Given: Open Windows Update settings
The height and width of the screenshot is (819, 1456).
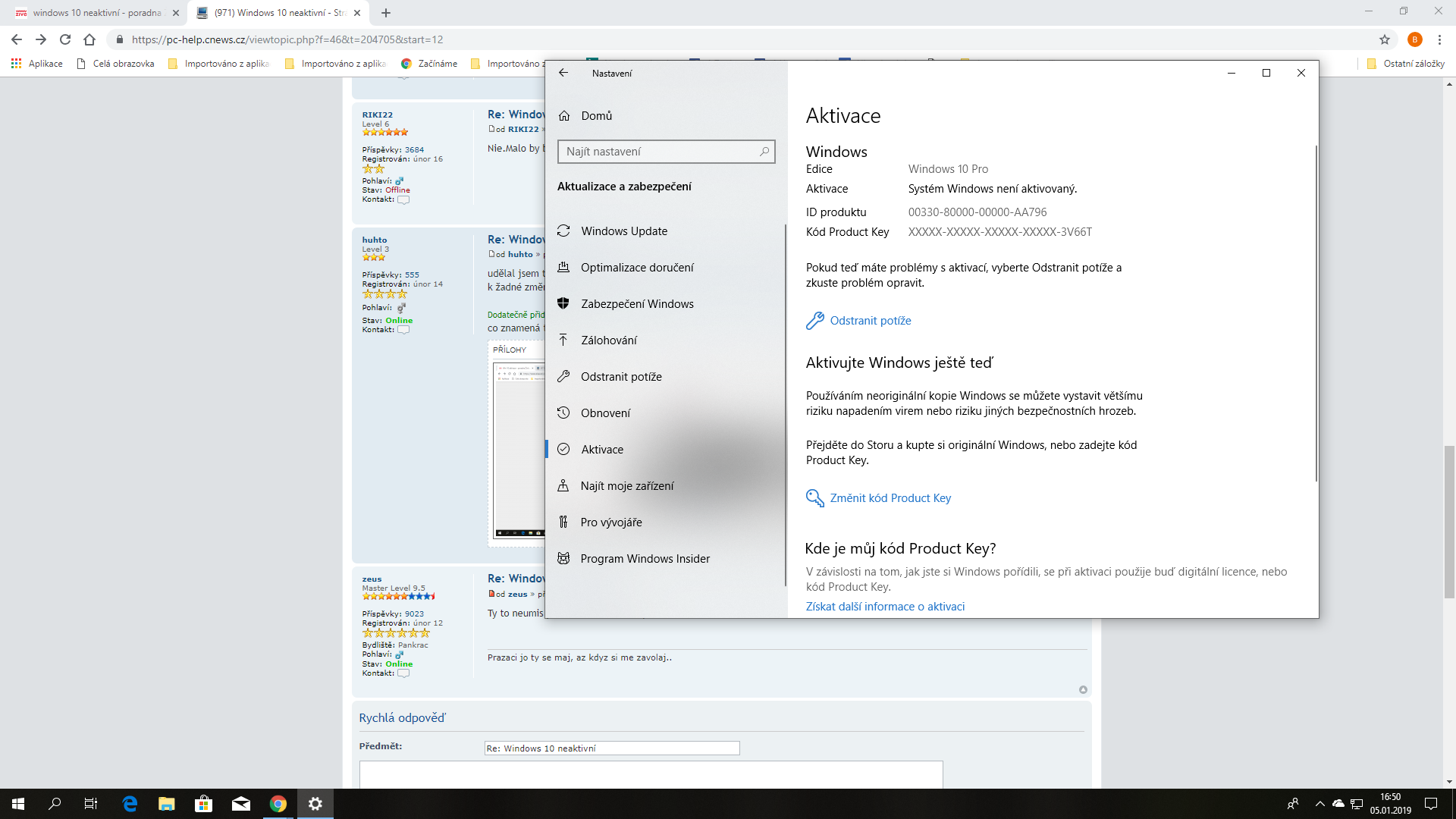Looking at the screenshot, I should [623, 231].
